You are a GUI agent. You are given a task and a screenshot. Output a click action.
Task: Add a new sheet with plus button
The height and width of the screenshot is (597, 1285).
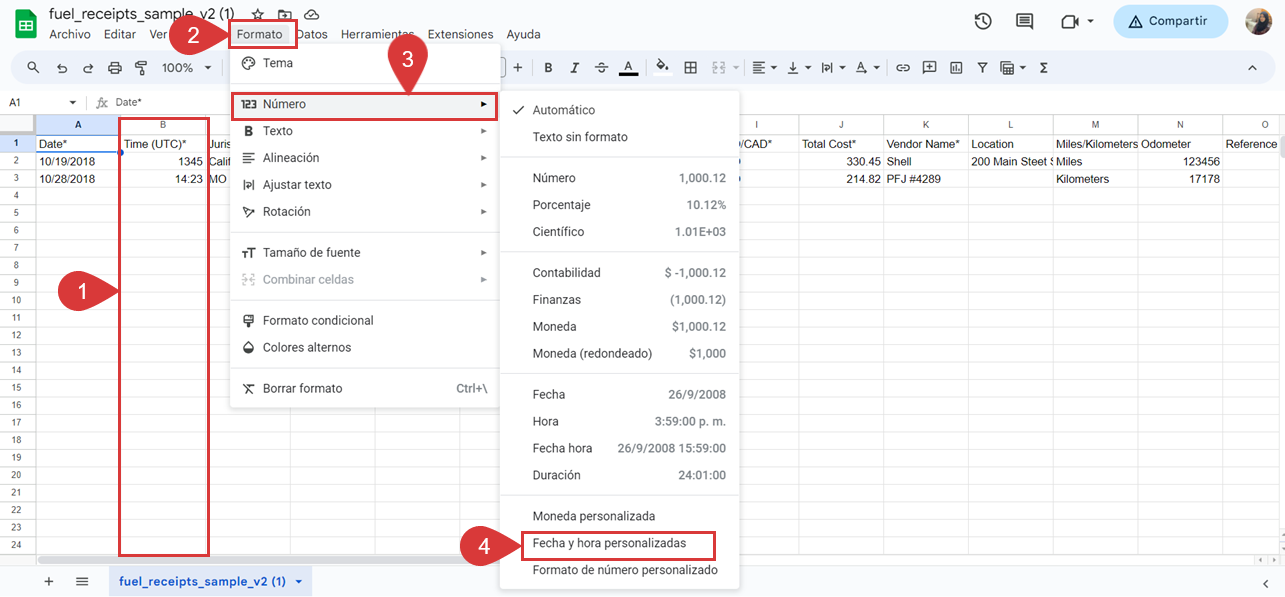[x=49, y=581]
